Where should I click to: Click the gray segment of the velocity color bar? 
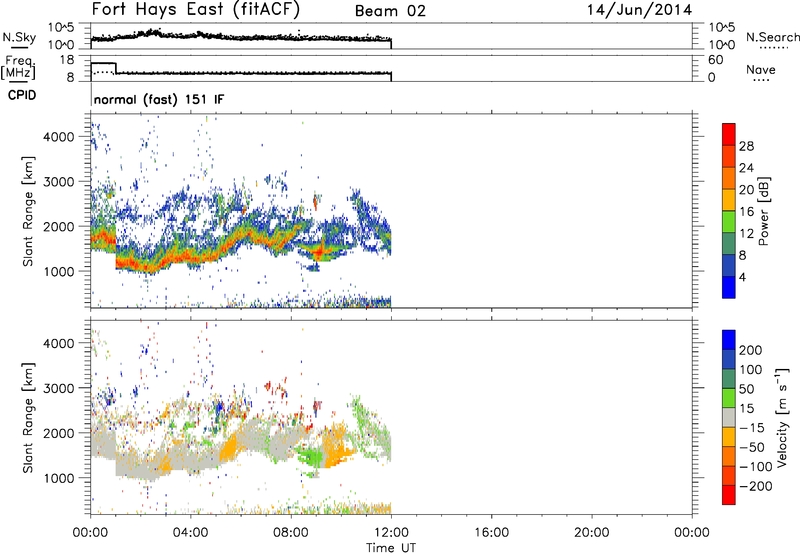729,417
